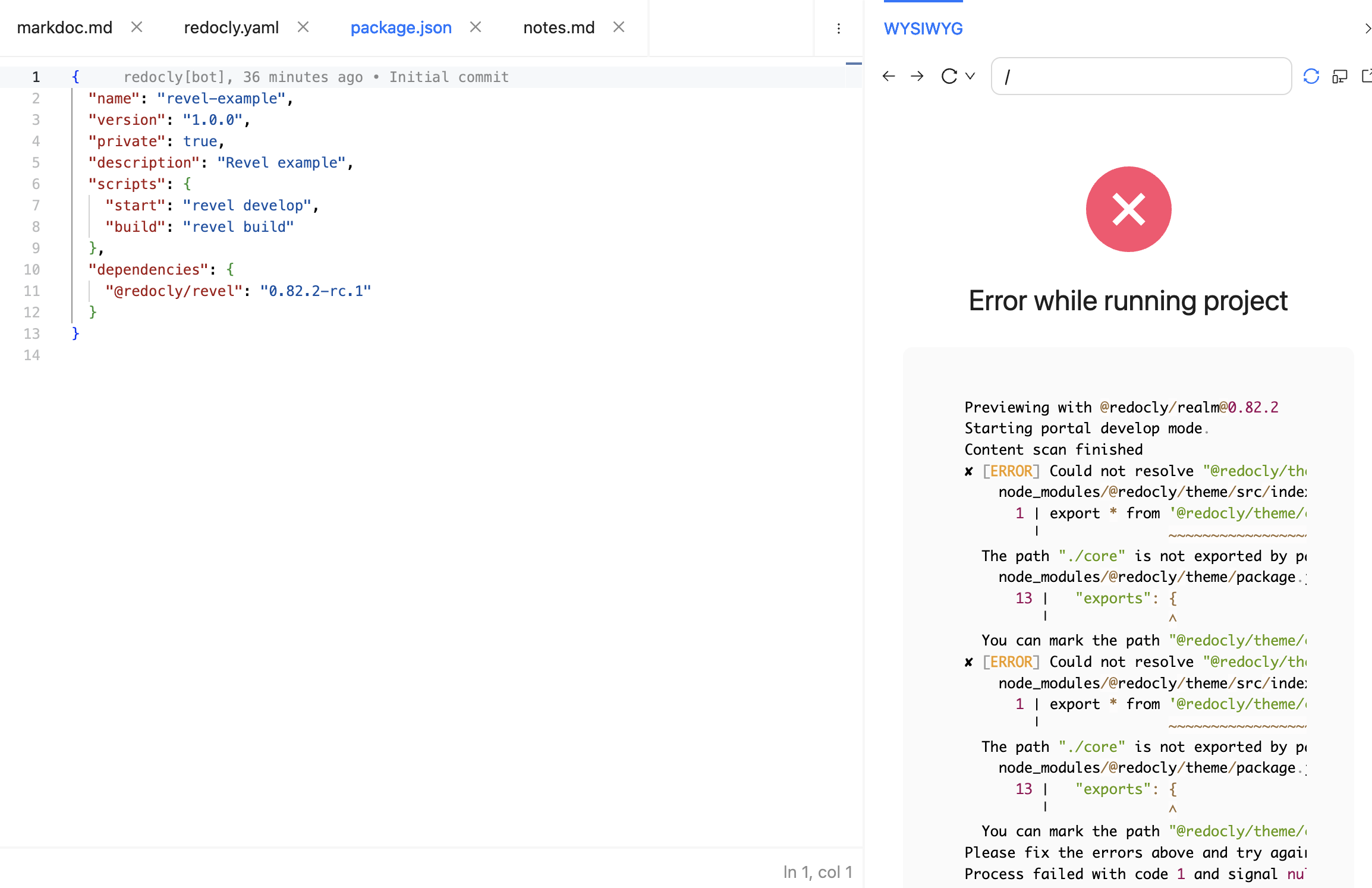Screen dimensions: 1372x888
Task: Switch to the redocly.yaml tab
Action: coord(231,27)
